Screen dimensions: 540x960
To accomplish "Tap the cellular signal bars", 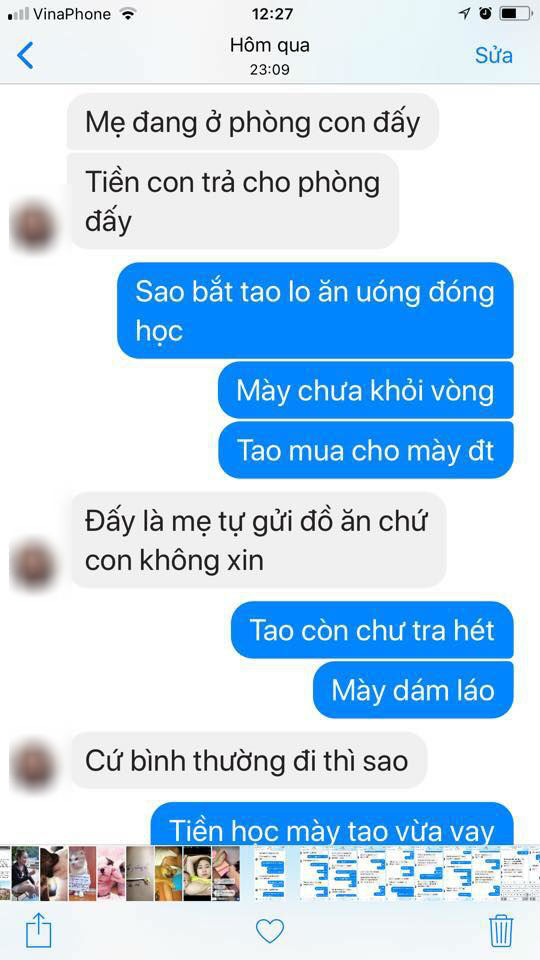I will coord(19,13).
